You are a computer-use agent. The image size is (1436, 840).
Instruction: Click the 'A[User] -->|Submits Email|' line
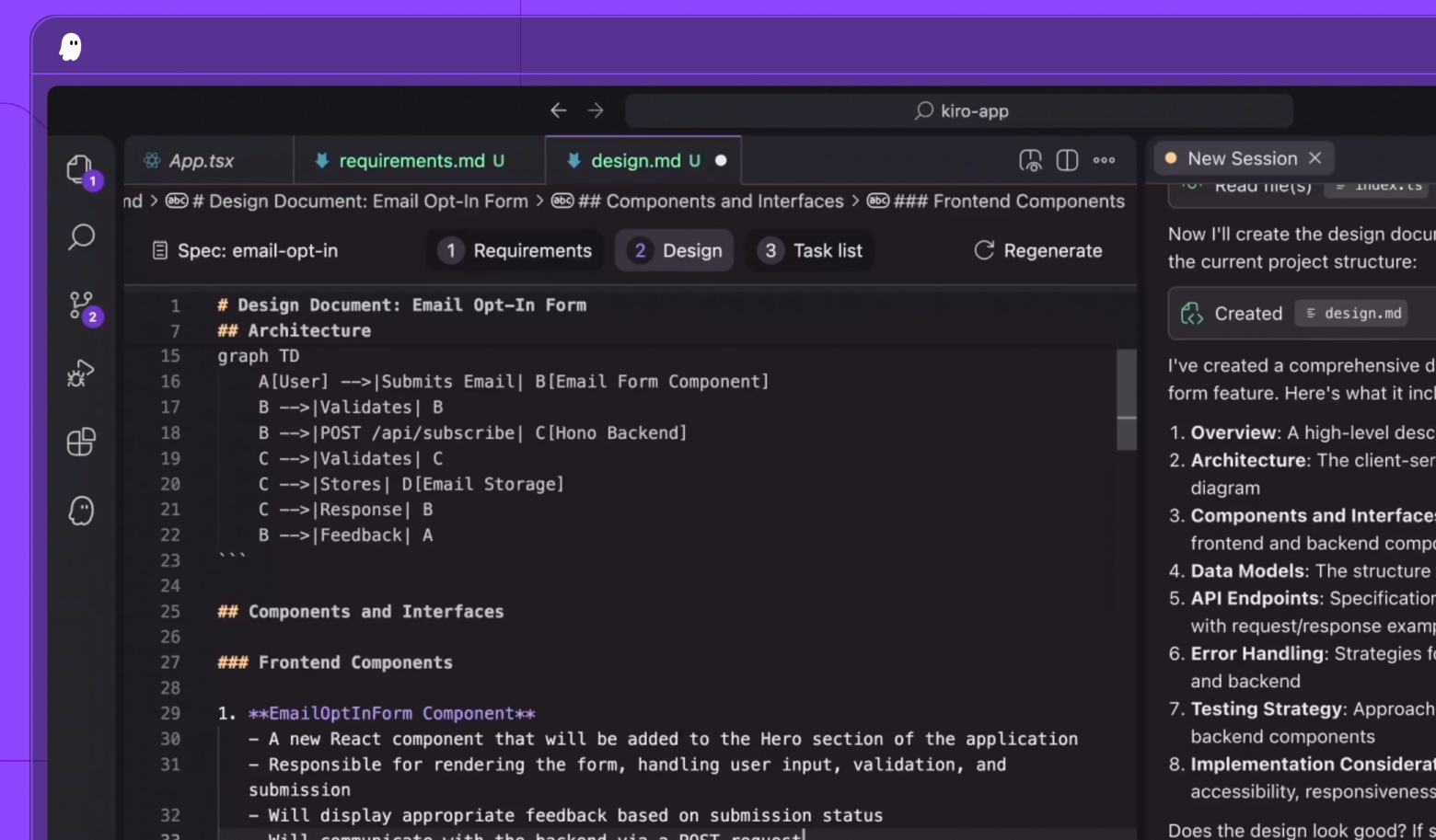(514, 382)
